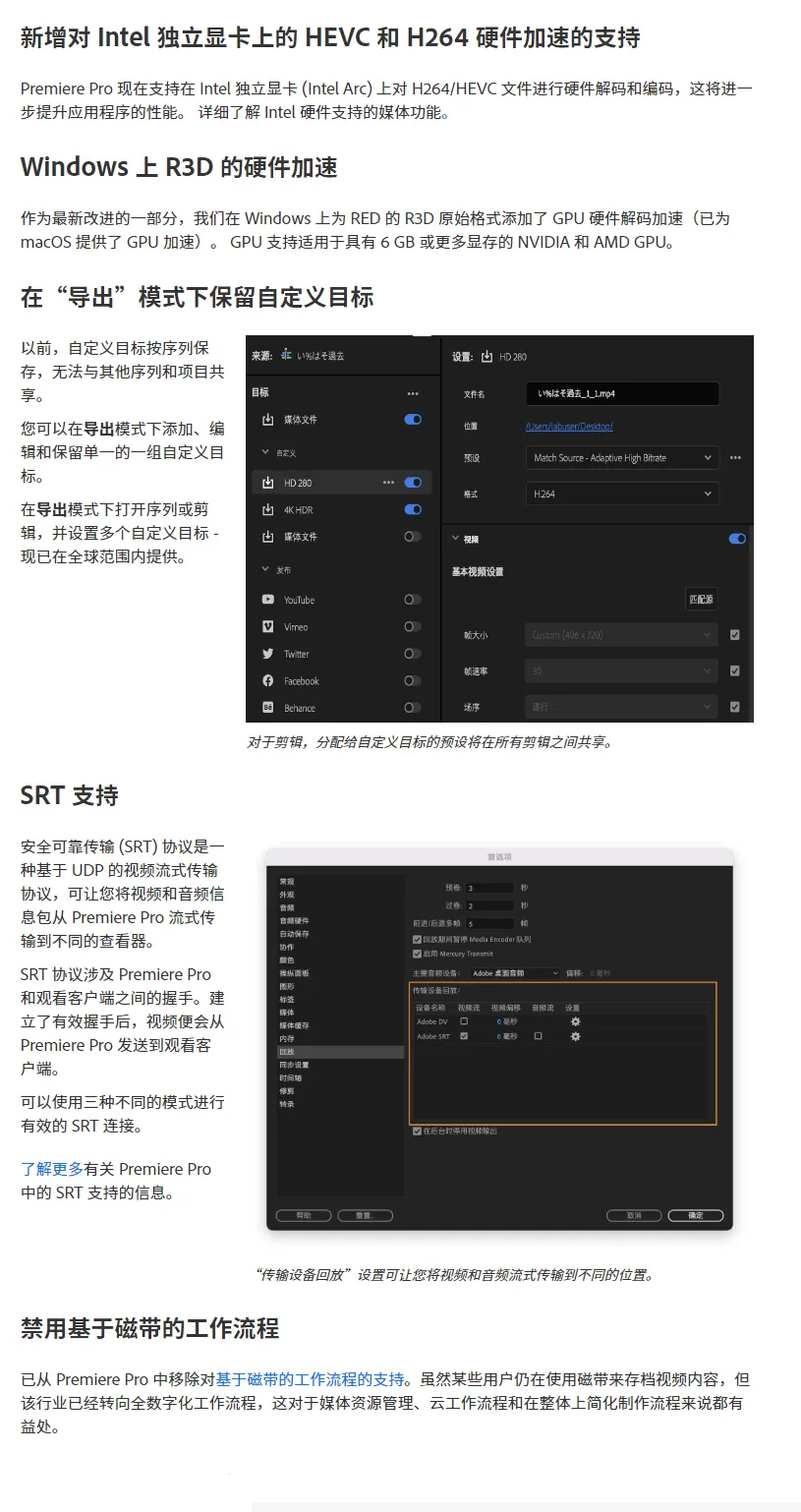801x1512 pixels.
Task: Check the Adobe SRT 音频流 checkbox
Action: pos(538,1036)
